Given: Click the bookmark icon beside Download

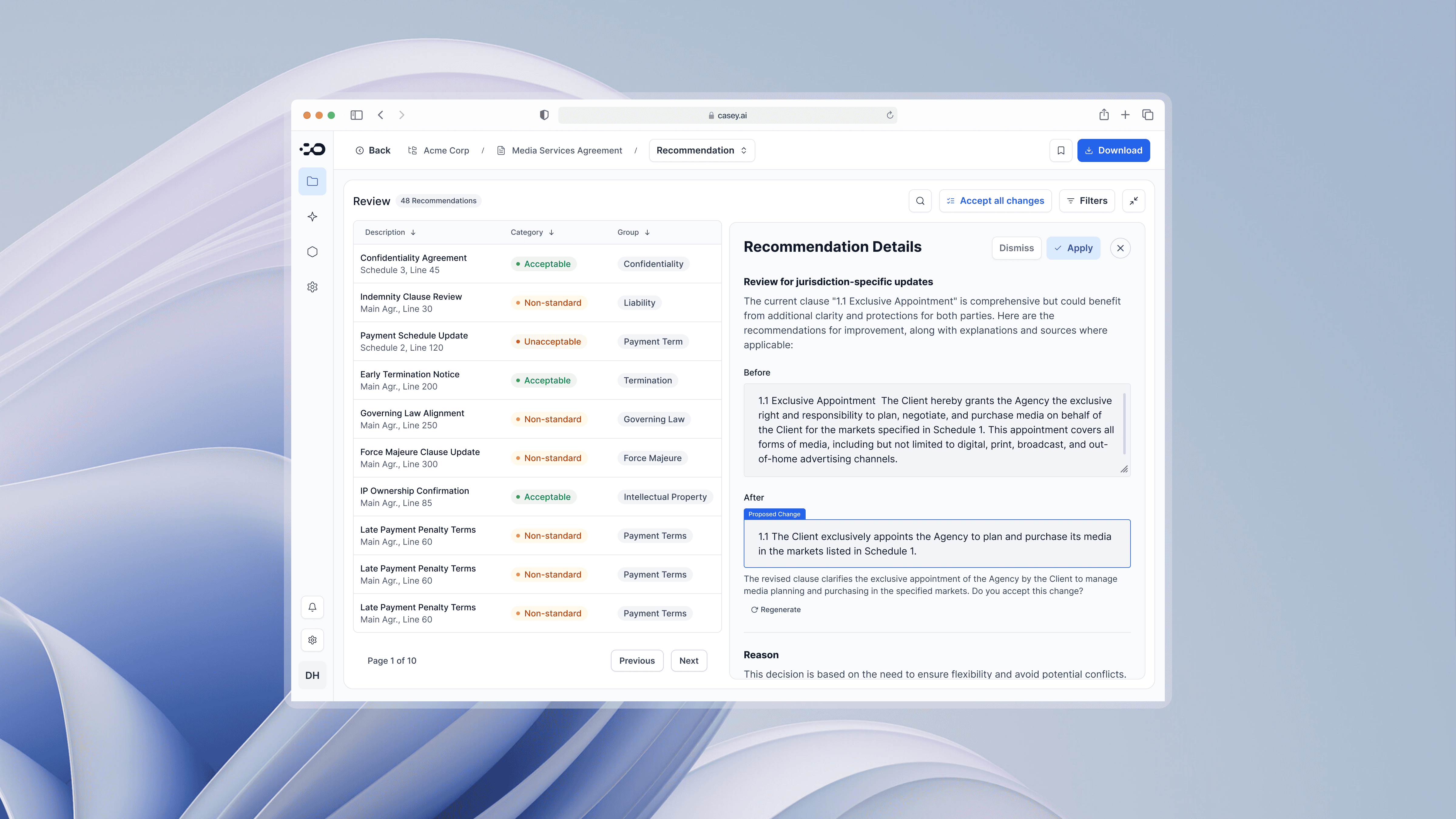Looking at the screenshot, I should pos(1060,150).
